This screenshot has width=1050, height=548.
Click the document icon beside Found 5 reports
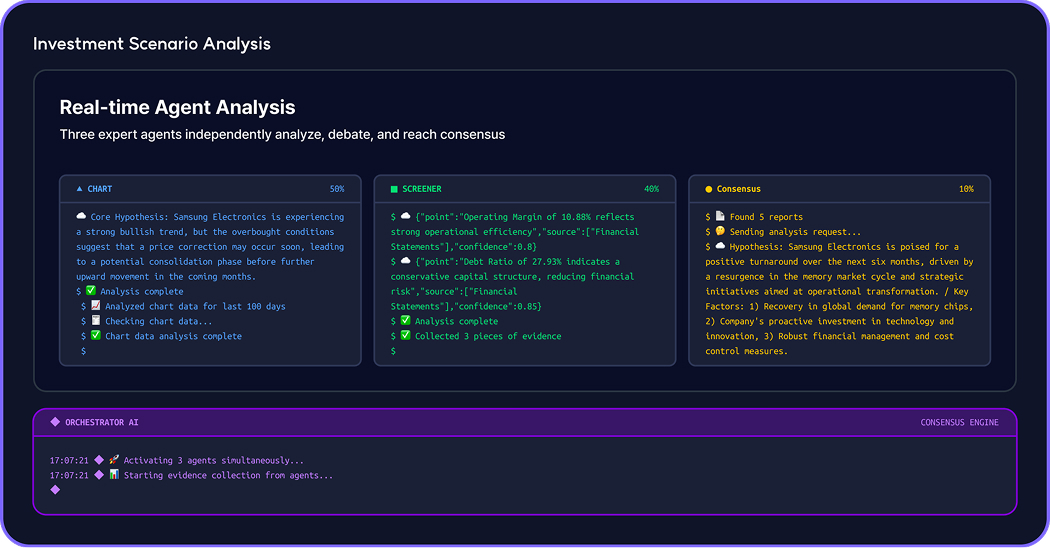point(720,217)
